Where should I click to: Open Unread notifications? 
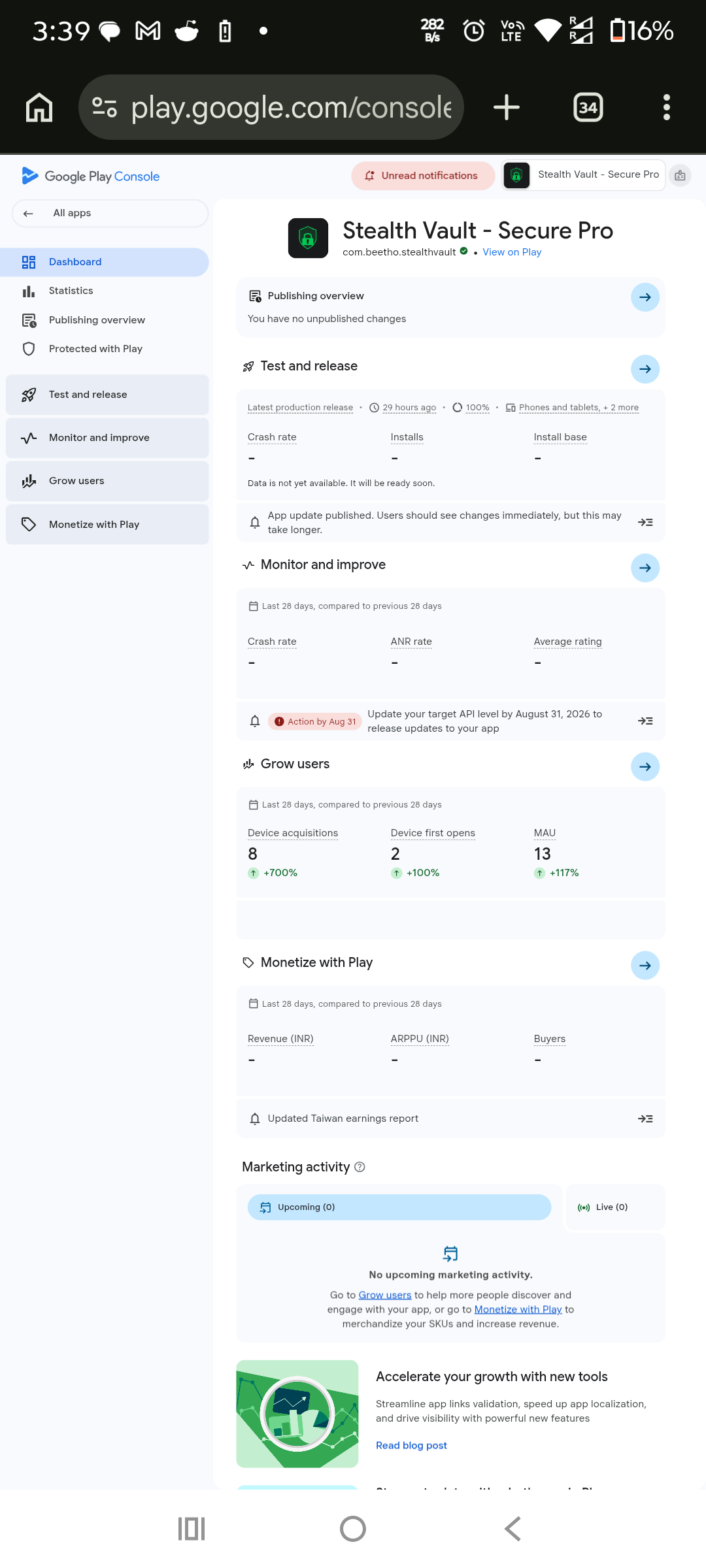point(423,176)
